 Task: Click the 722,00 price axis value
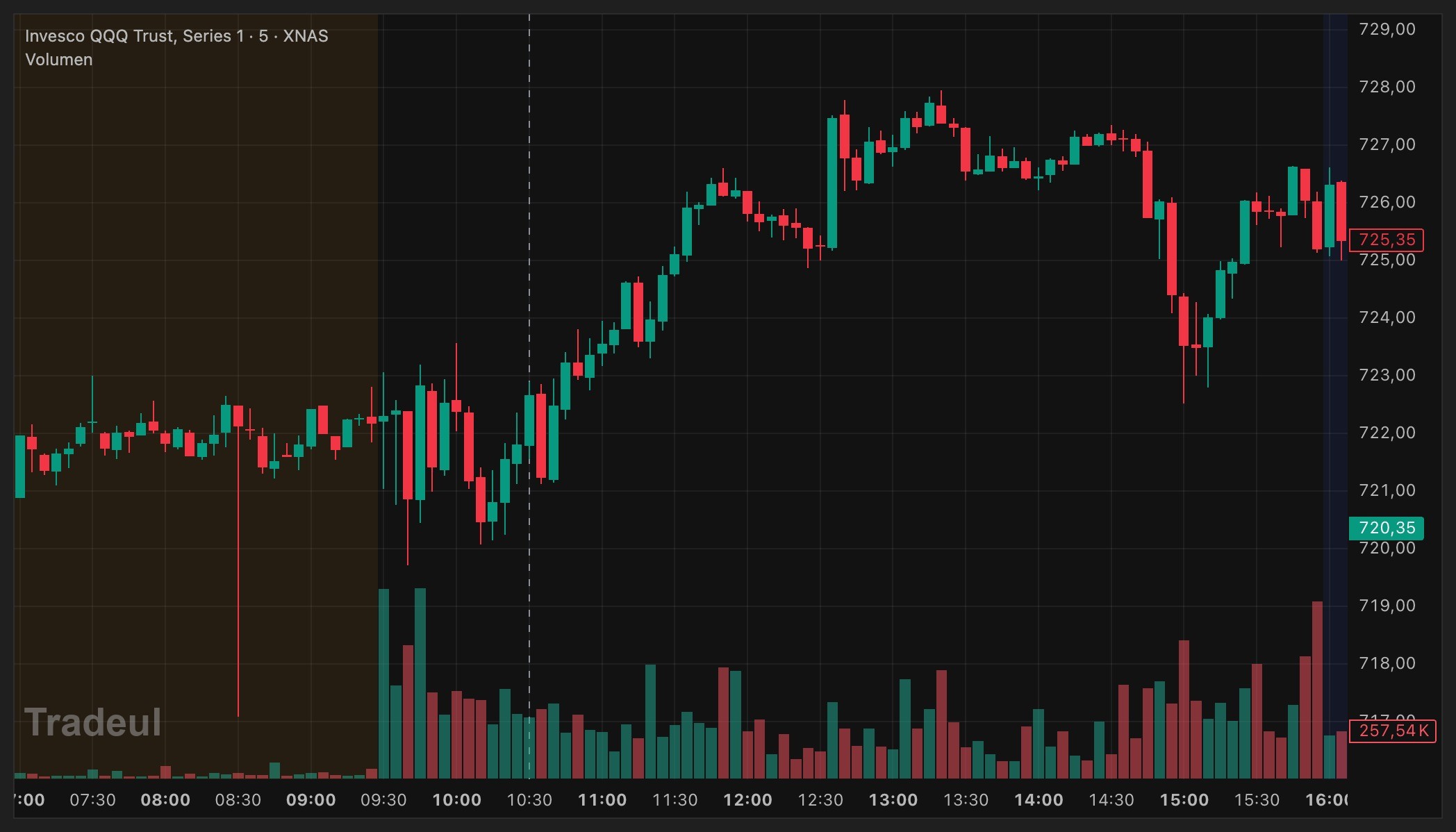[x=1387, y=433]
